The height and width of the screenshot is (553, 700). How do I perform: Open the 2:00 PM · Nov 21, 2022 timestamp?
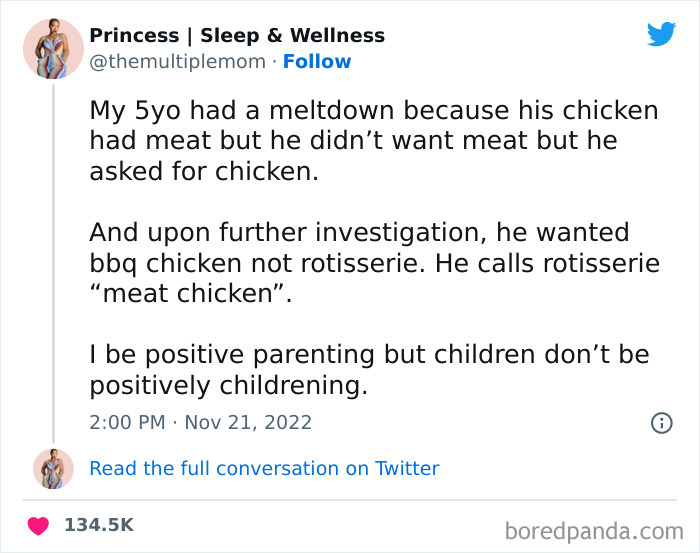point(201,422)
